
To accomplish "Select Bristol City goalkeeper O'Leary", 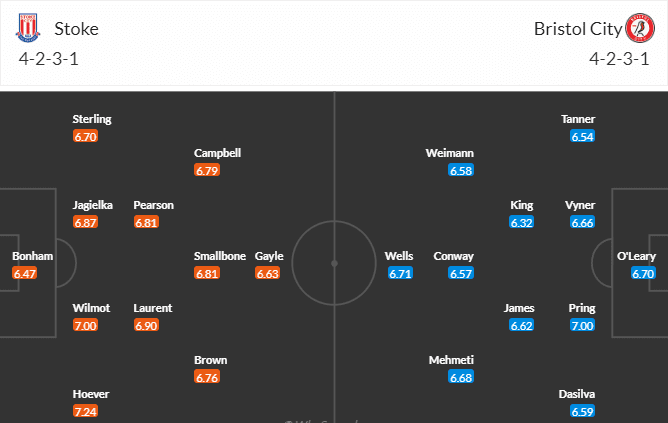I will [636, 256].
